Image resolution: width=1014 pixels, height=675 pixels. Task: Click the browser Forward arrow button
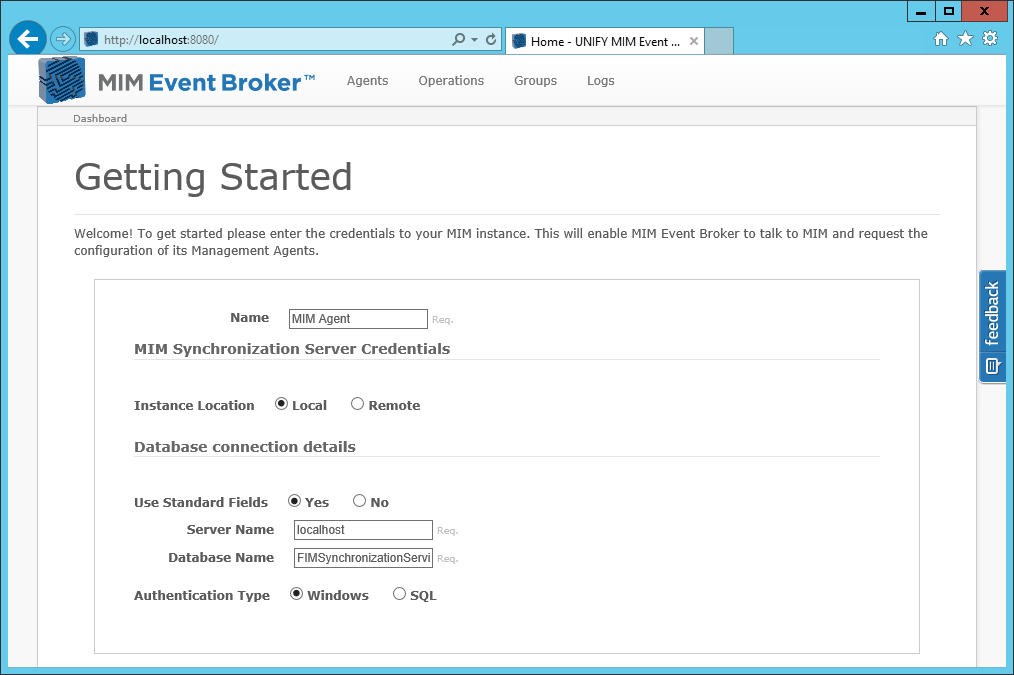coord(63,39)
